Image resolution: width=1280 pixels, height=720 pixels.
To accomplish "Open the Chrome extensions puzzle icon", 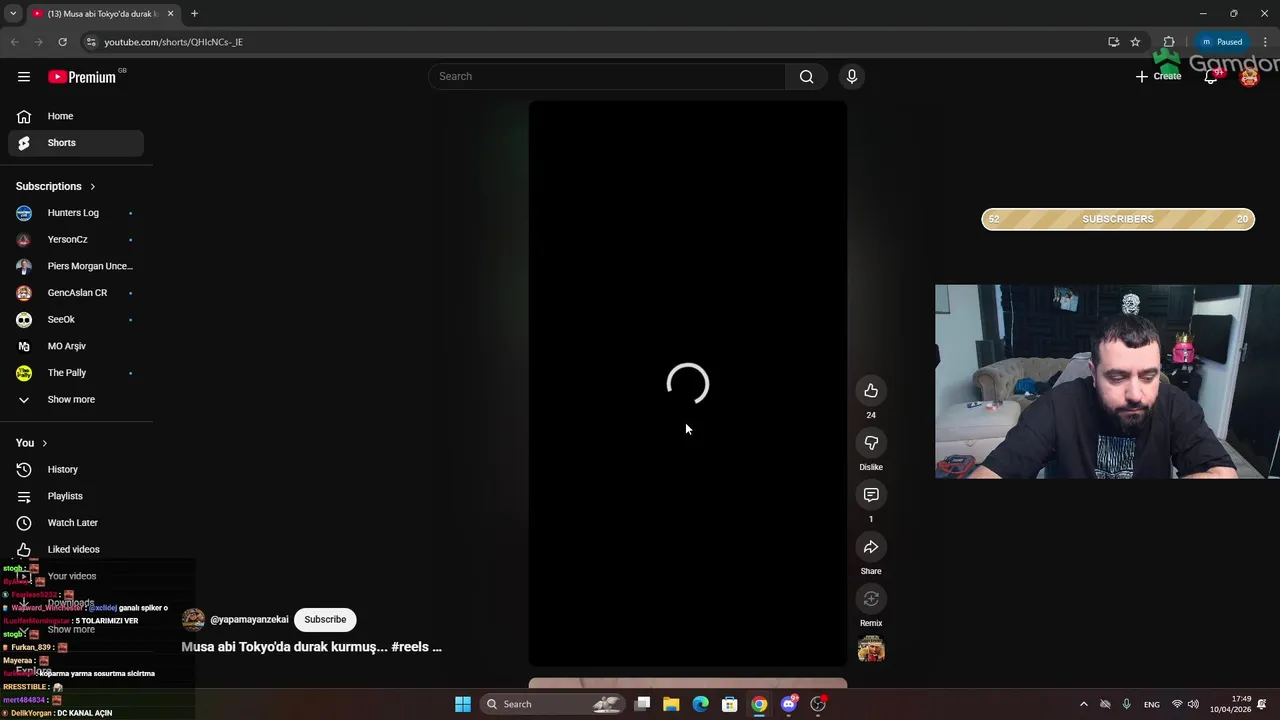I will (x=1169, y=42).
